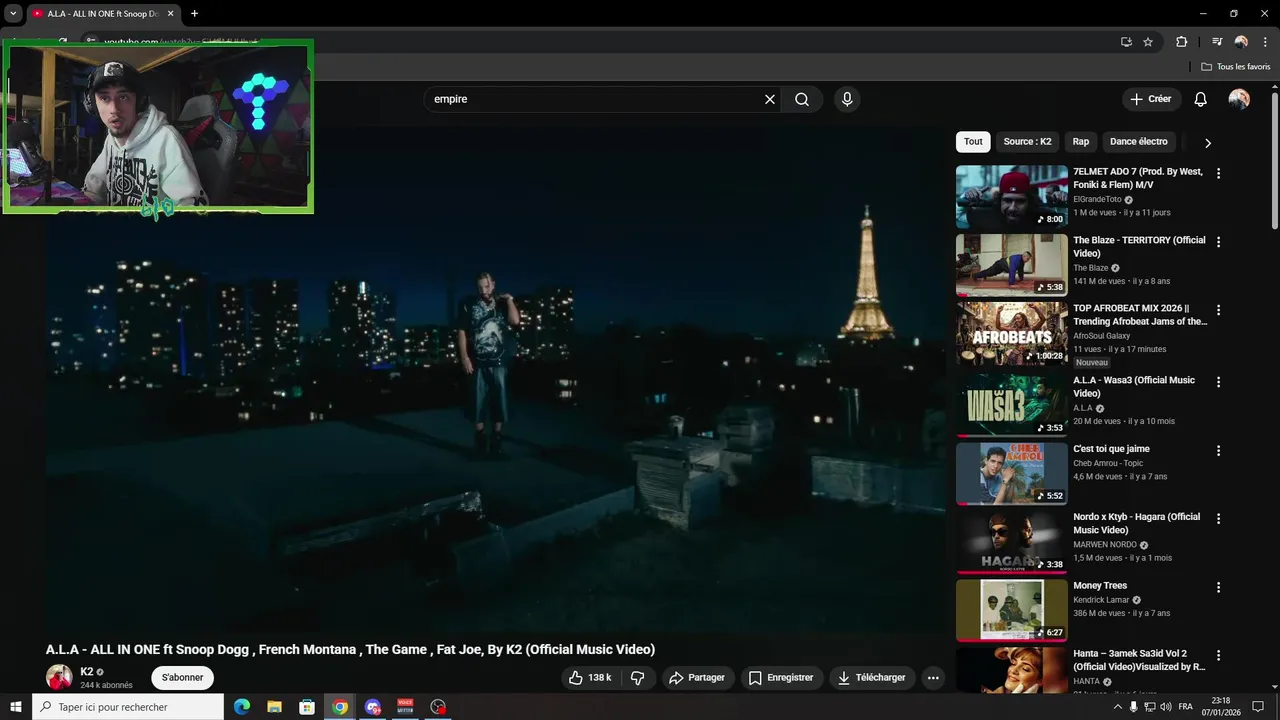1280x720 pixels.
Task: Open YouTube notifications bell
Action: point(1201,99)
